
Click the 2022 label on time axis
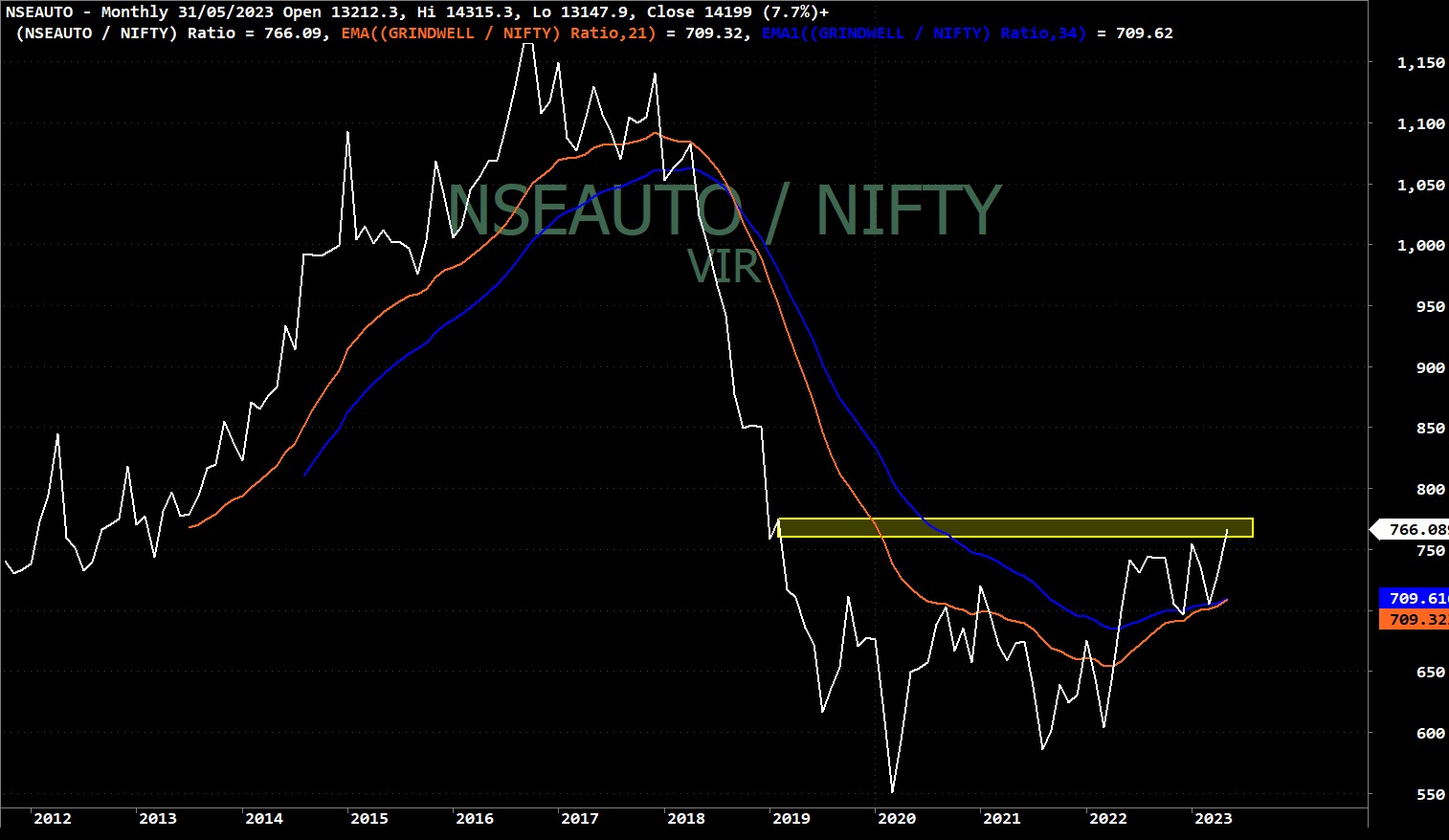pos(1108,818)
